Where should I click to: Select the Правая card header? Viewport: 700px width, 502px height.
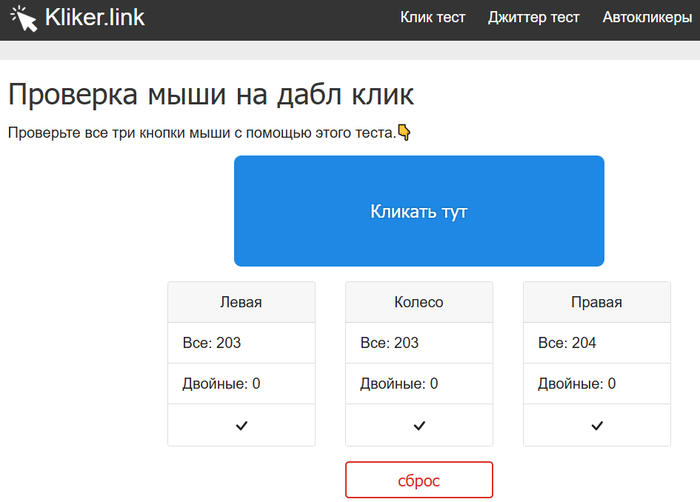(x=597, y=302)
